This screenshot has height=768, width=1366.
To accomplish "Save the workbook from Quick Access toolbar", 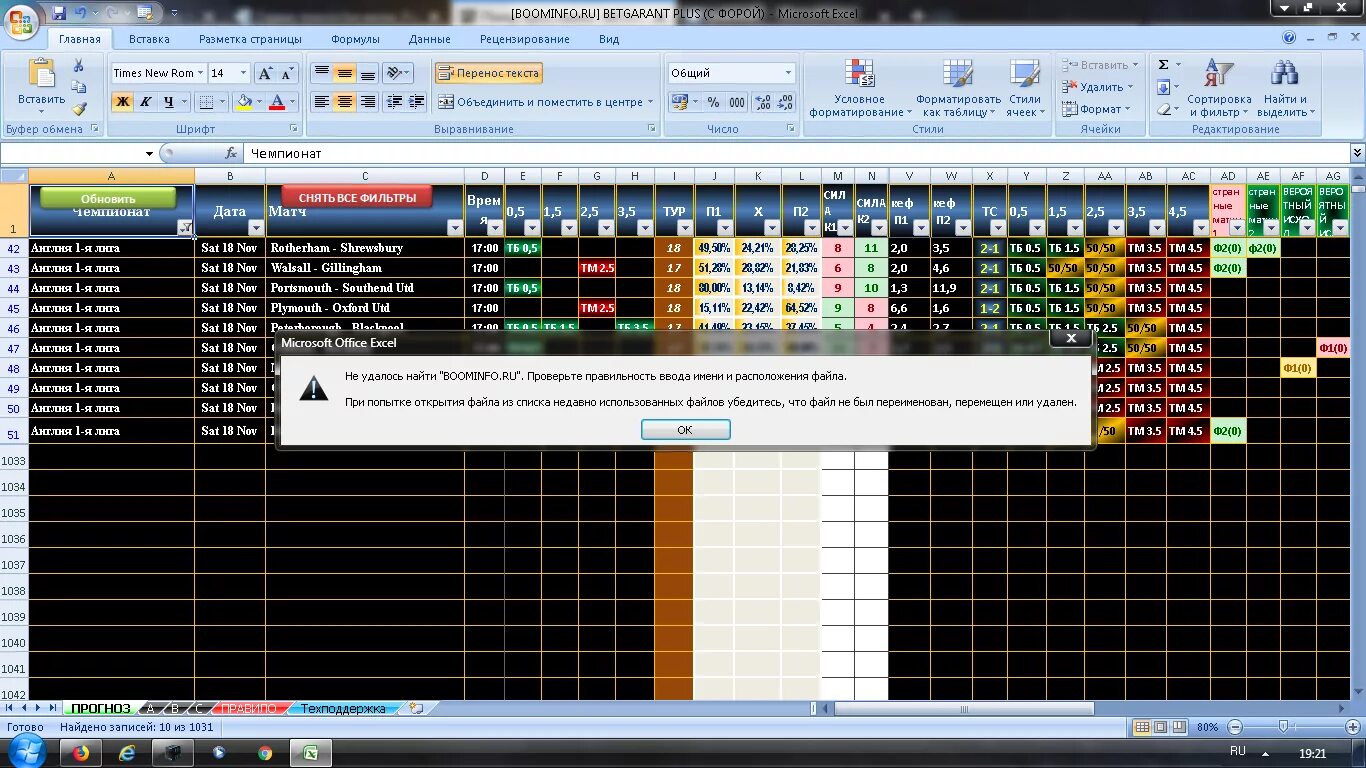I will 58,13.
